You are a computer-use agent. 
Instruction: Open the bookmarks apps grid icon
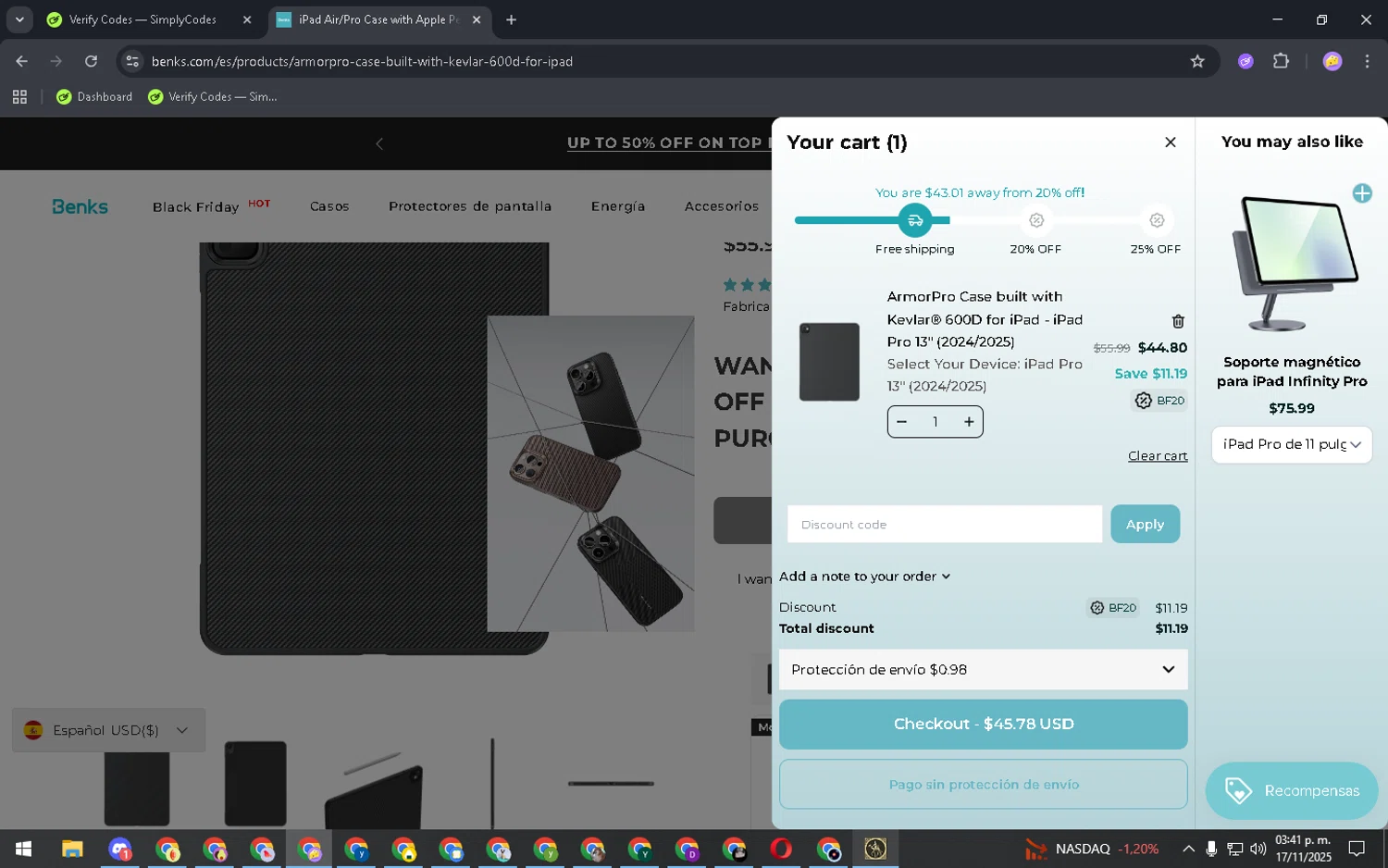[19, 96]
